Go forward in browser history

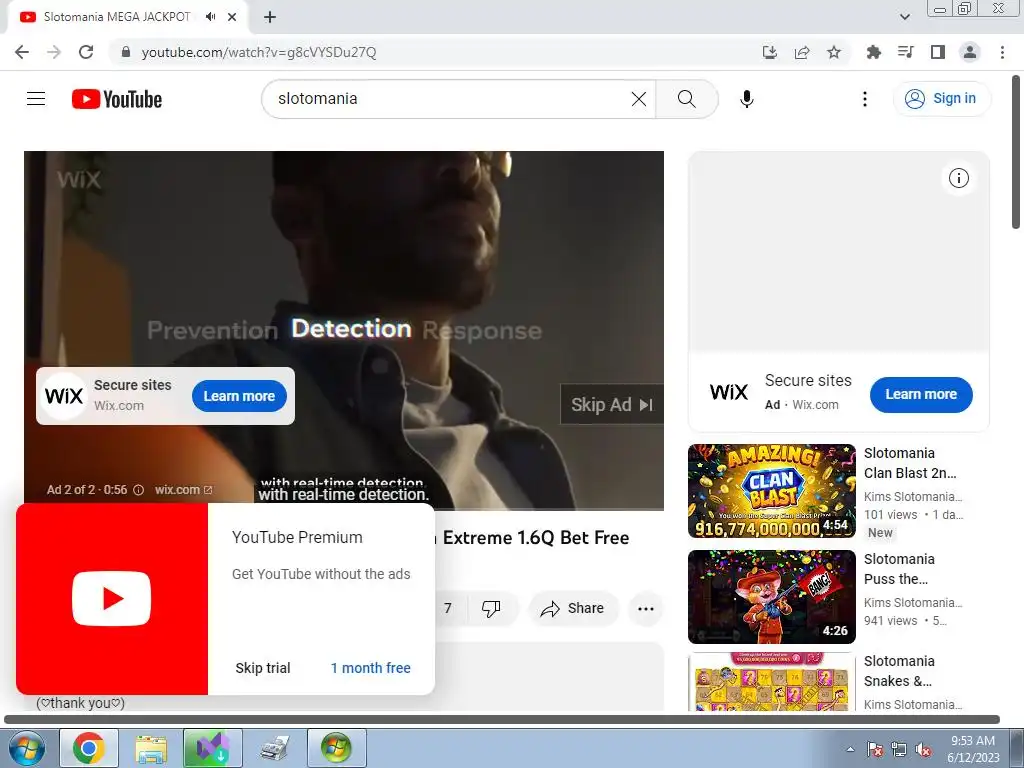54,52
